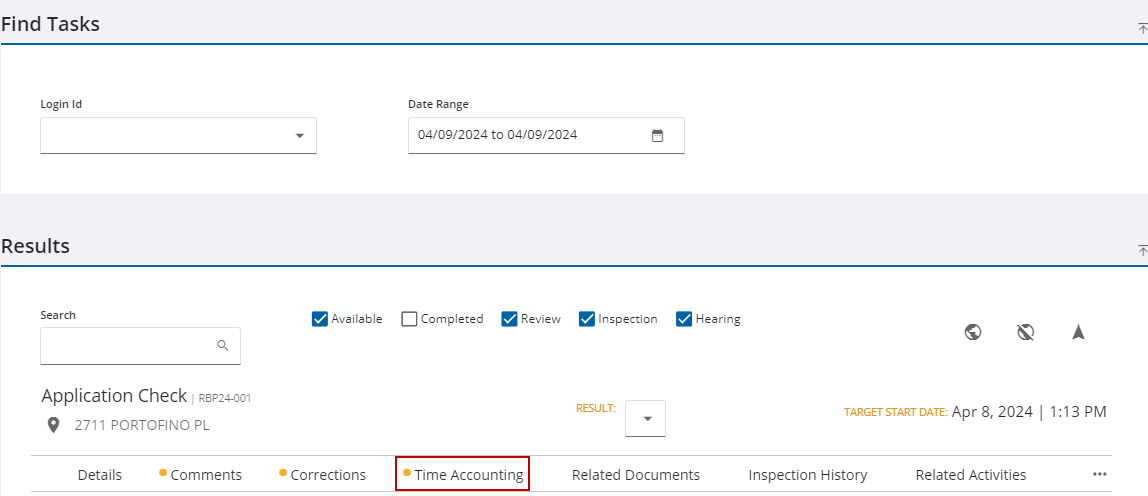Click the search magnifier icon
This screenshot has width=1148, height=496.
click(223, 346)
